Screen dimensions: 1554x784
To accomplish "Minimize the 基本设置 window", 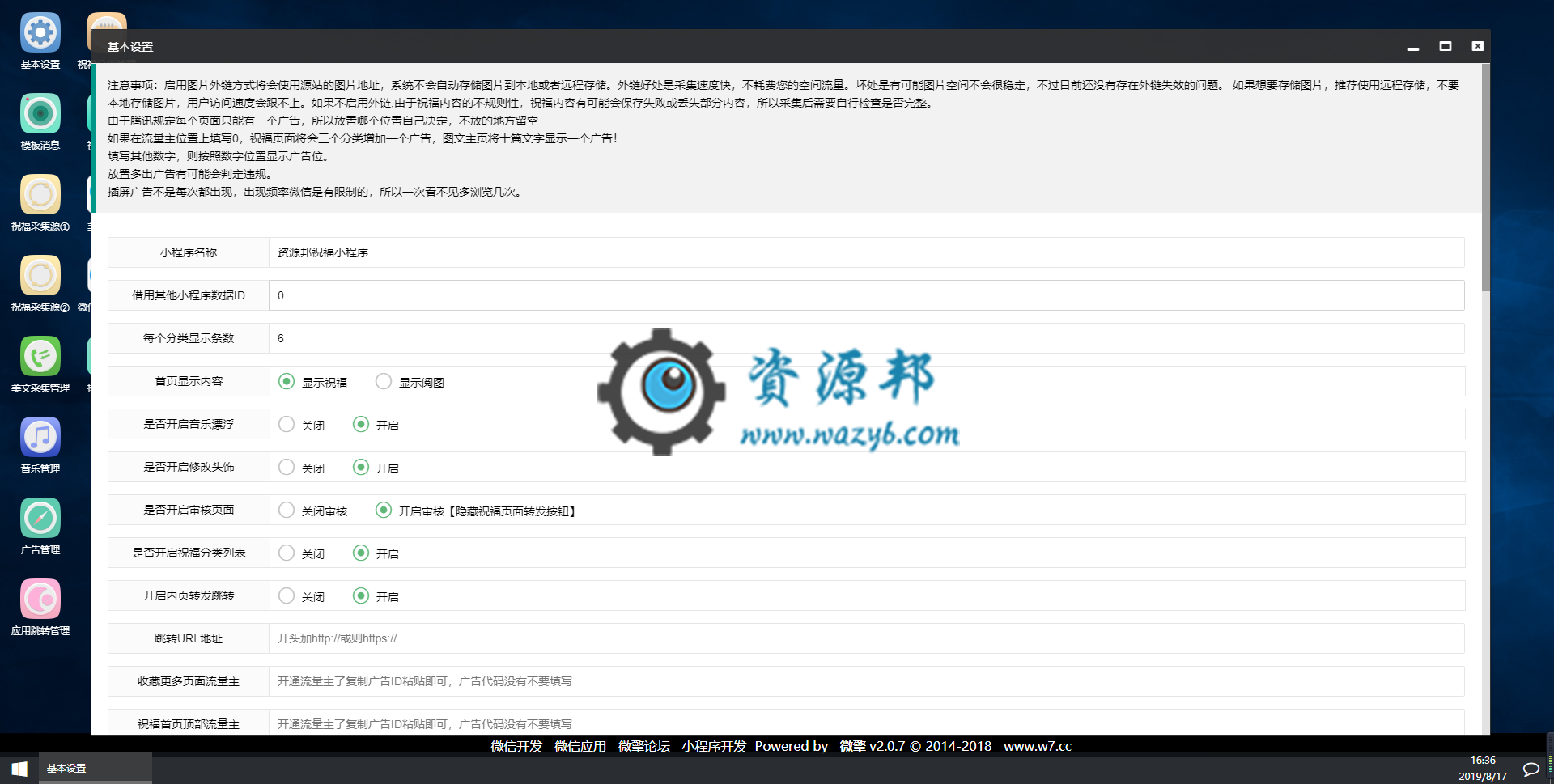I will click(1413, 47).
